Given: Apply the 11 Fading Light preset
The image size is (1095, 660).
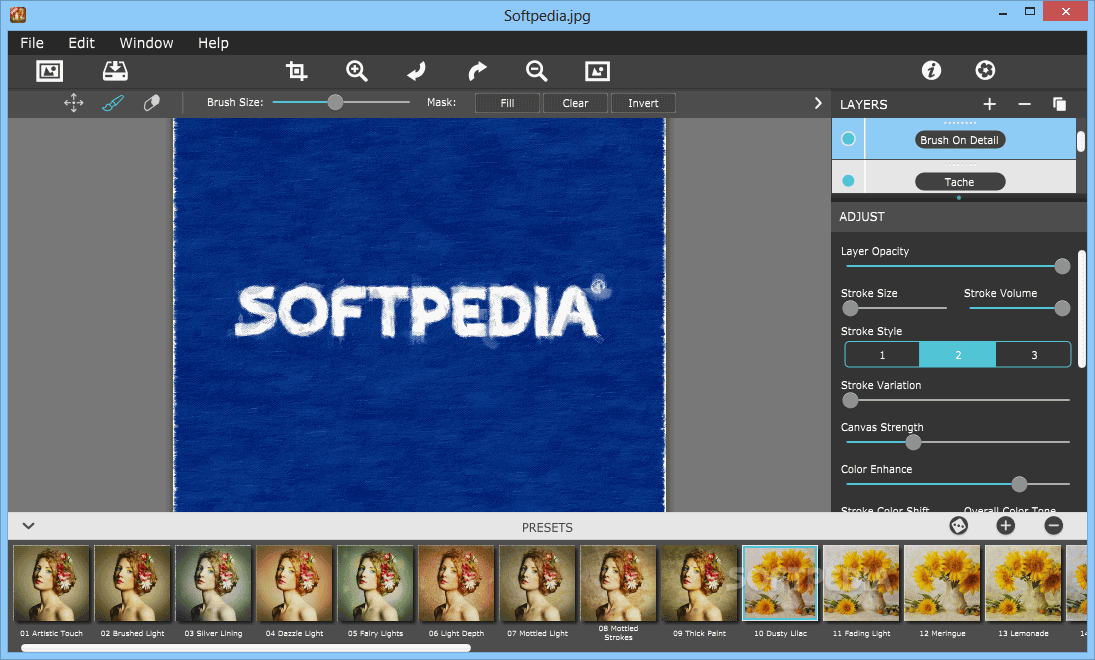Looking at the screenshot, I should point(862,584).
